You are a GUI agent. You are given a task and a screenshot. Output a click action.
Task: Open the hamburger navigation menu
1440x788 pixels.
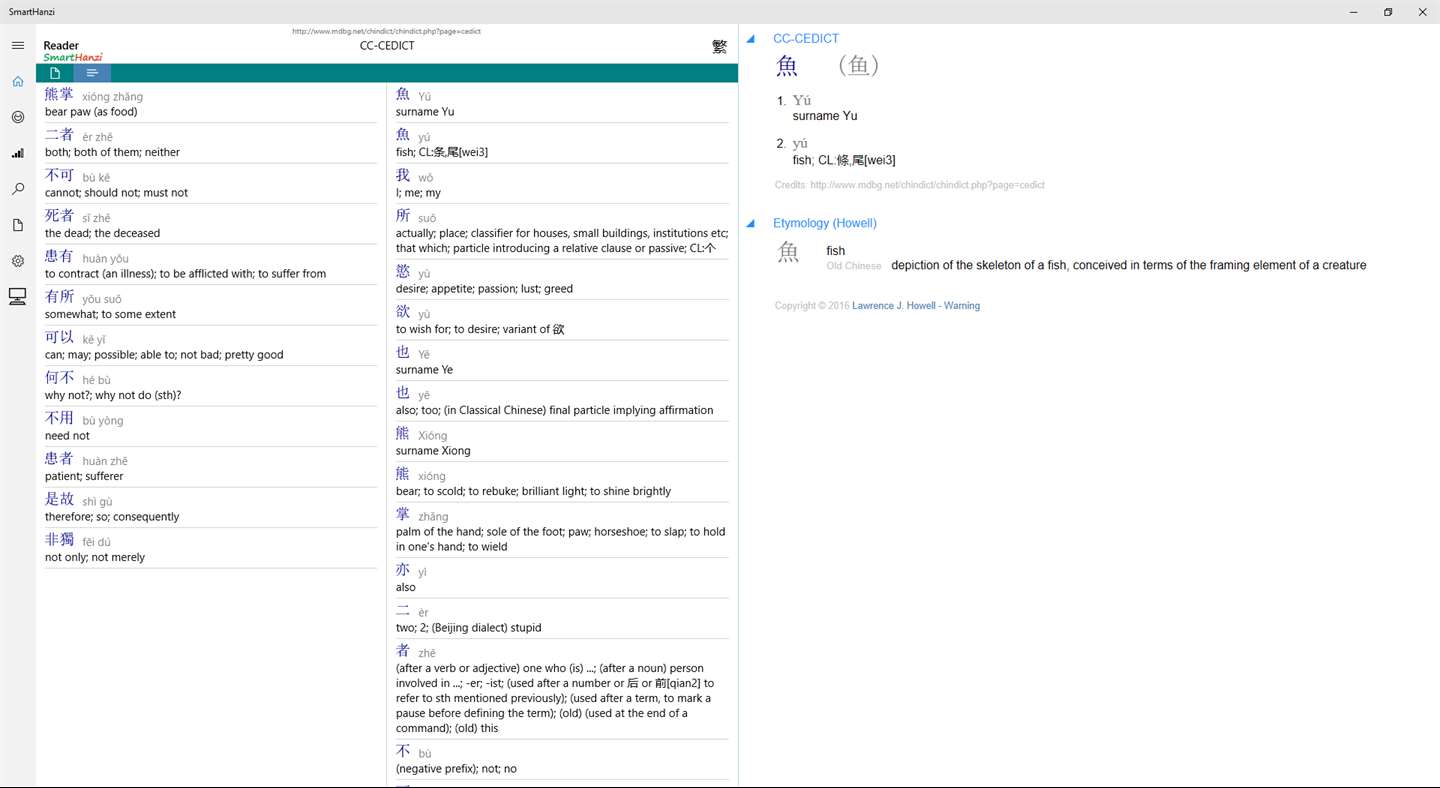pos(17,46)
